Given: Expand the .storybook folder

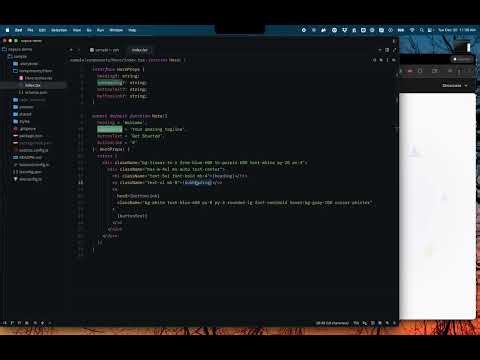Looking at the screenshot, I should click(x=26, y=64).
